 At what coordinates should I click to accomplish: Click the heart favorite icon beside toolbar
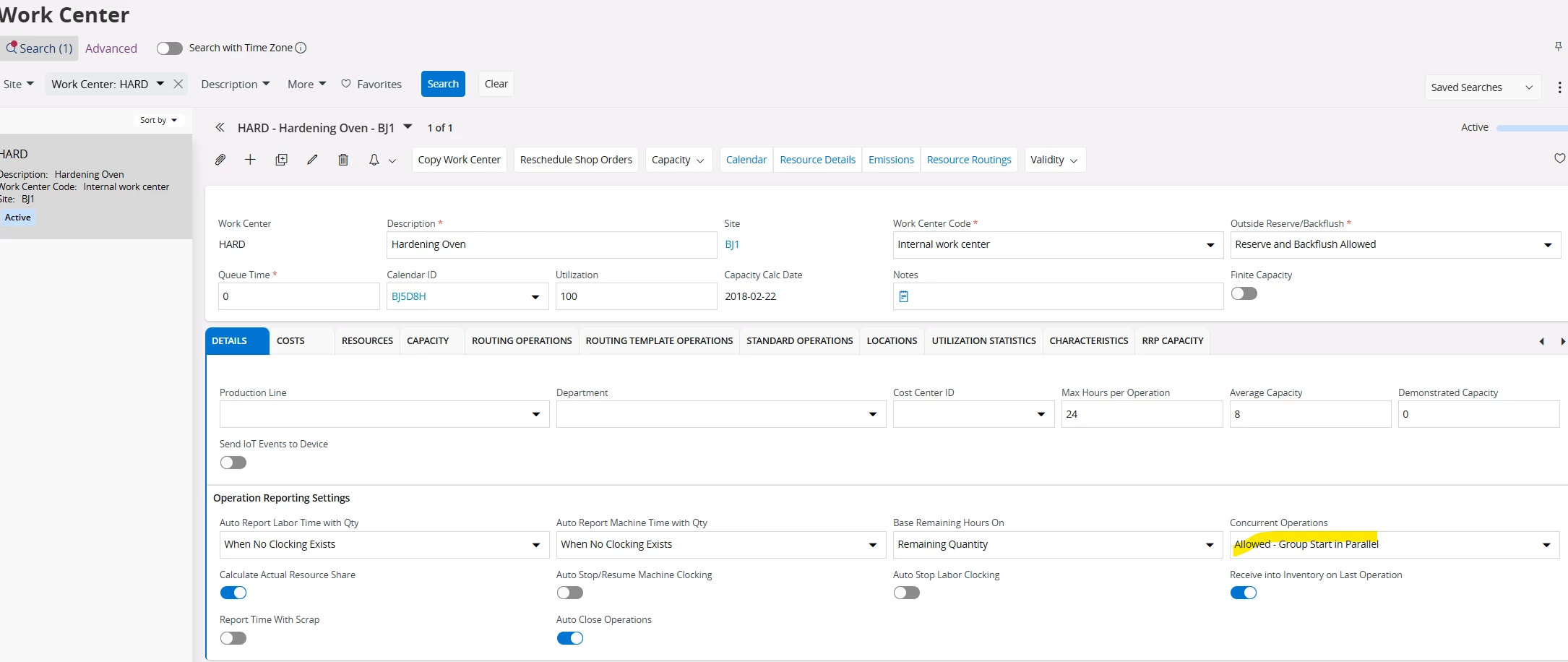[1559, 158]
